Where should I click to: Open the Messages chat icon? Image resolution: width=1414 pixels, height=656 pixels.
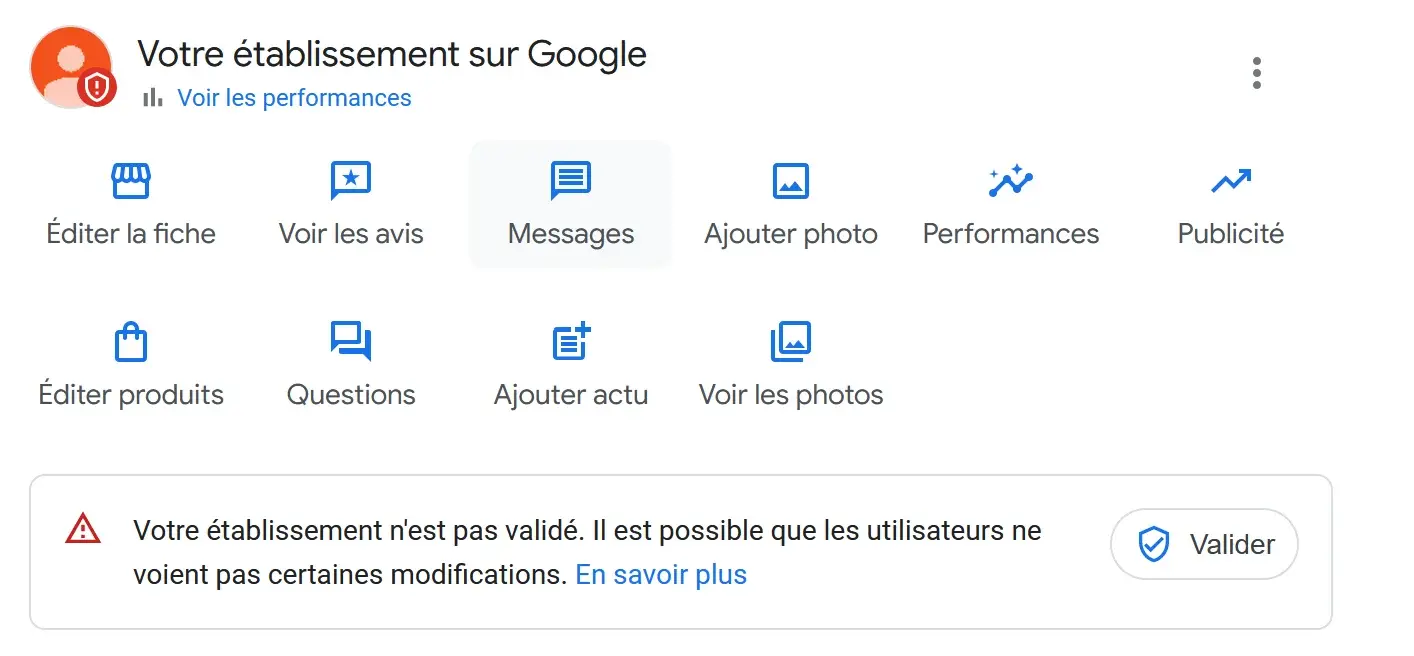pos(571,181)
